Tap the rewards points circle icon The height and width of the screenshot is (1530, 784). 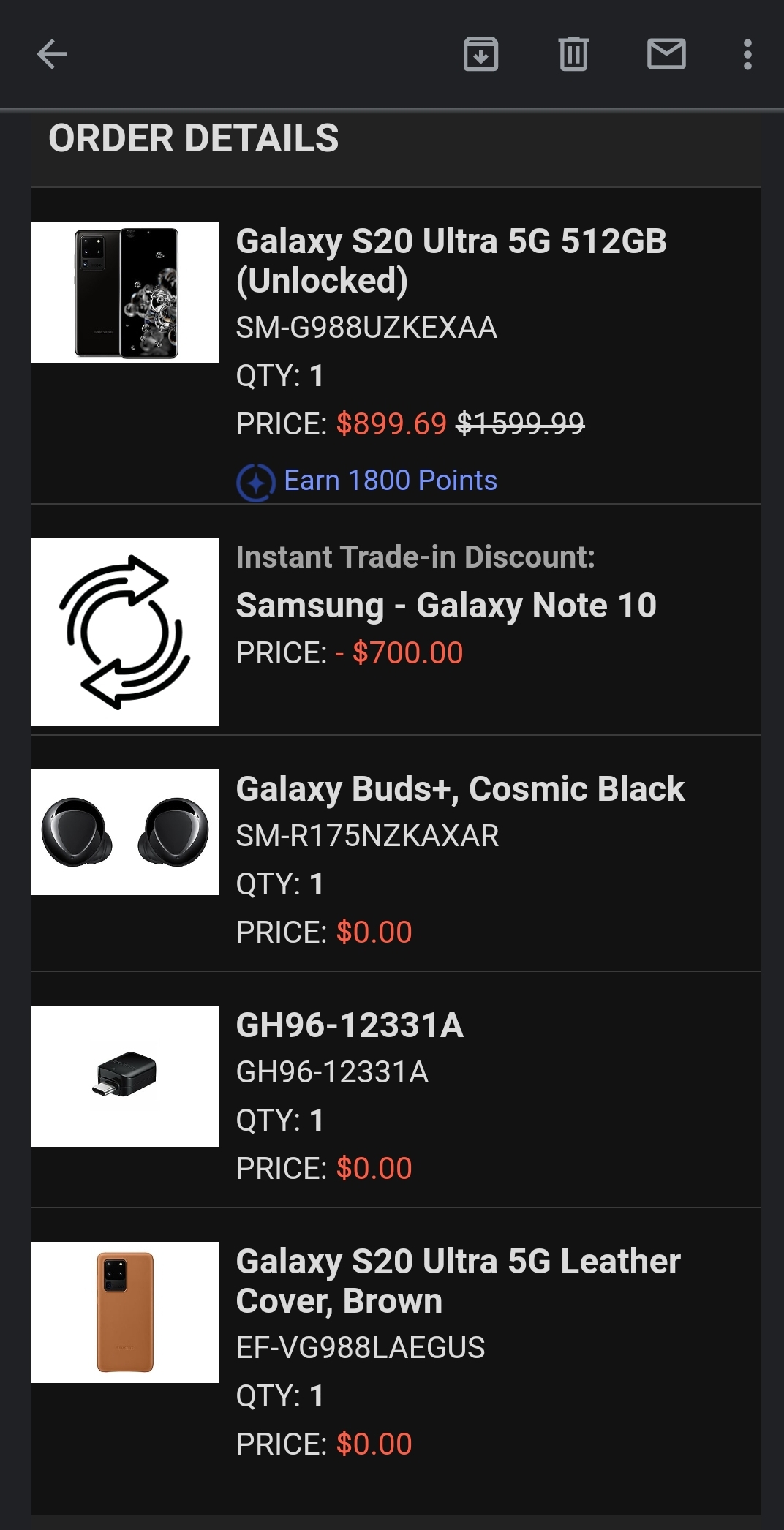tap(256, 483)
